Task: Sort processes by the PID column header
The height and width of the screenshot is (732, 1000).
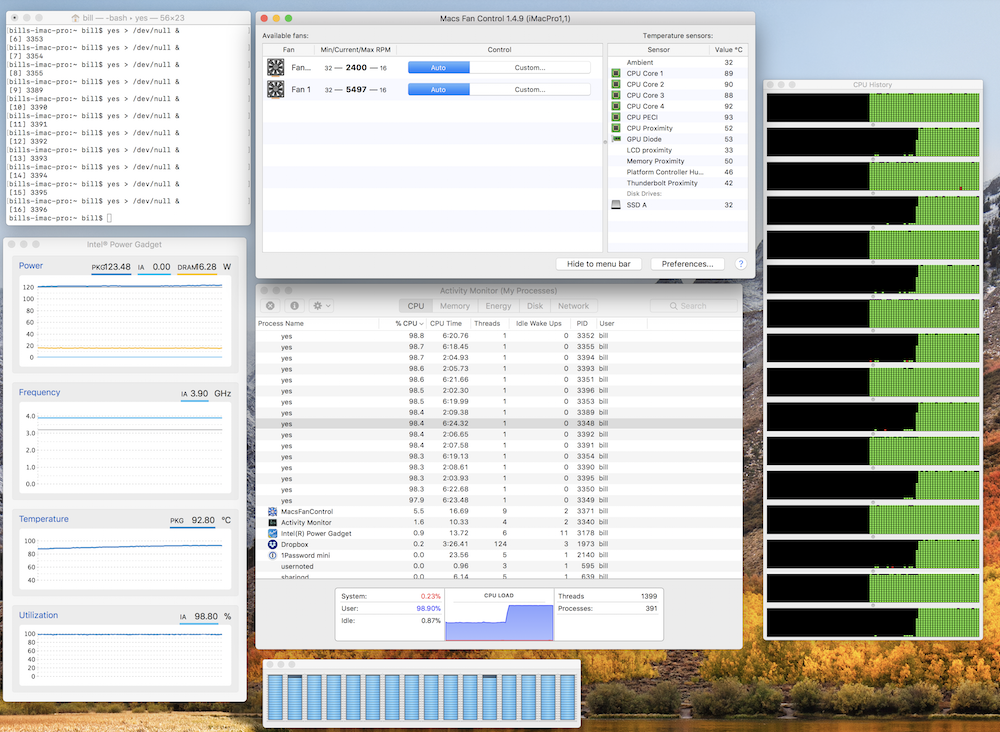Action: coord(582,324)
